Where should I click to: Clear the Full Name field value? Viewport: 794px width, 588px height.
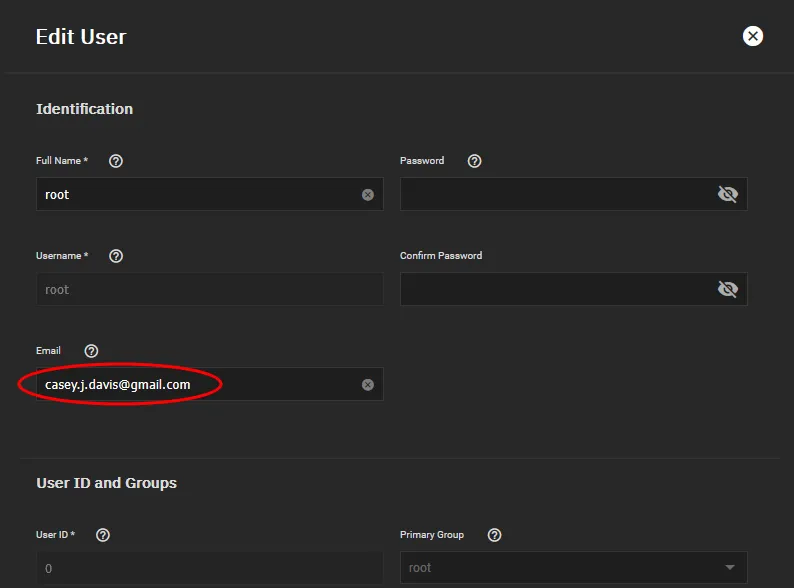368,195
